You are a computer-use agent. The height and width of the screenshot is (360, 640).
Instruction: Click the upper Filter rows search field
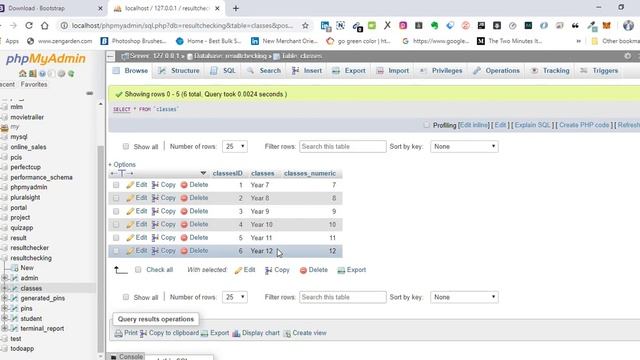click(342, 147)
